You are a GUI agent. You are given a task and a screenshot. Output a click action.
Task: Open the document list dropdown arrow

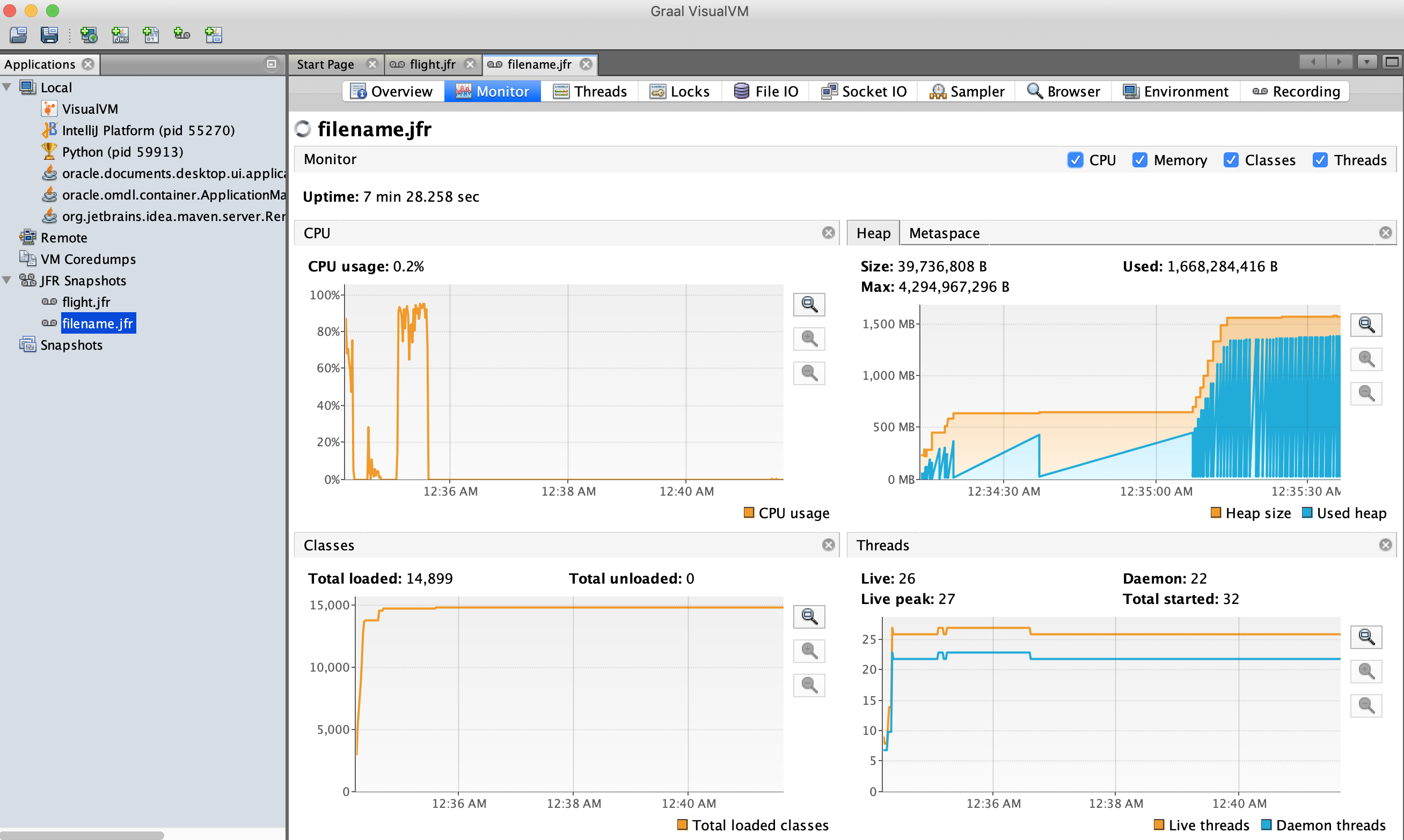click(x=1366, y=62)
